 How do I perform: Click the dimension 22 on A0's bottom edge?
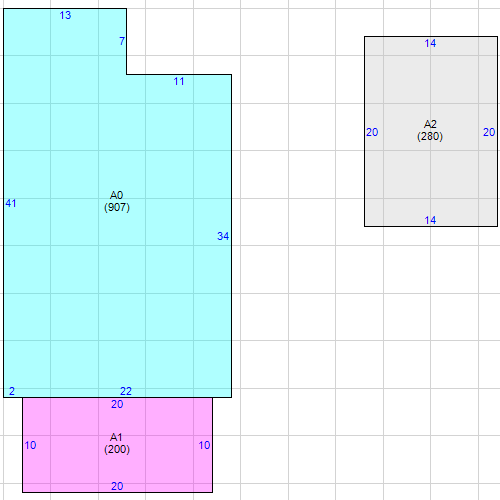tap(126, 391)
